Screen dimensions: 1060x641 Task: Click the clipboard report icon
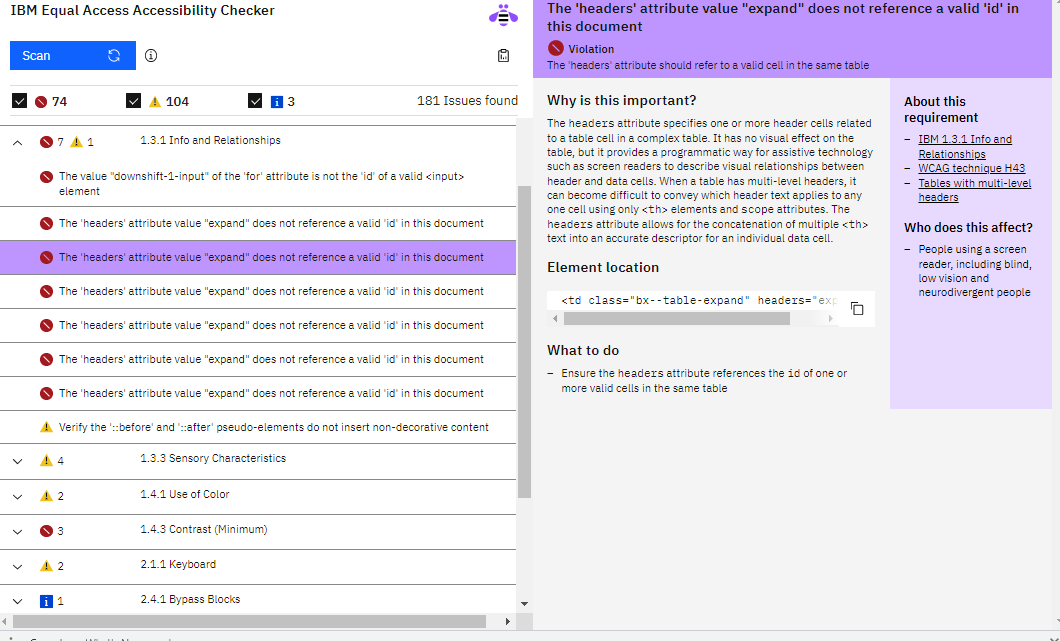point(503,55)
